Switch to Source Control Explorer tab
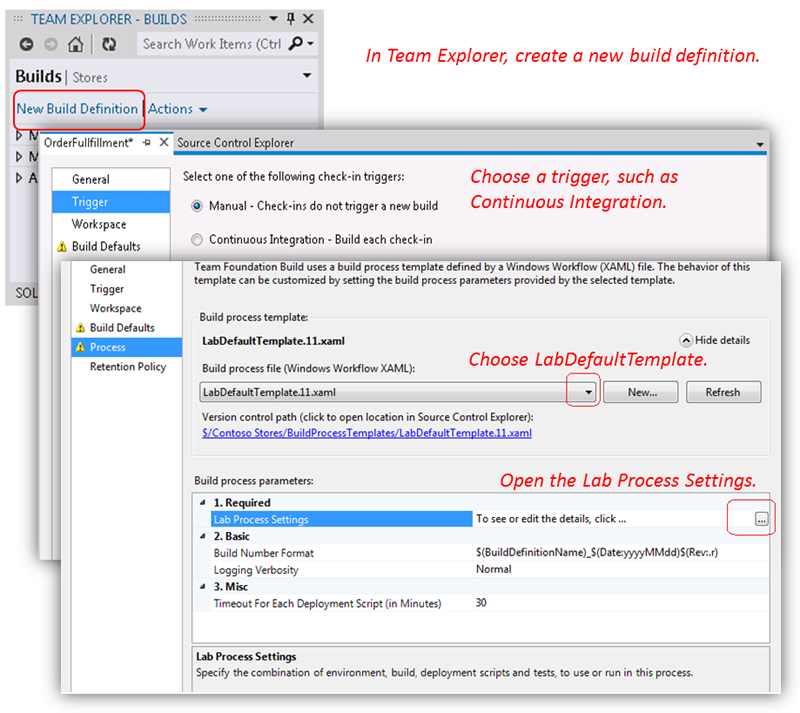The height and width of the screenshot is (713, 800). click(235, 143)
